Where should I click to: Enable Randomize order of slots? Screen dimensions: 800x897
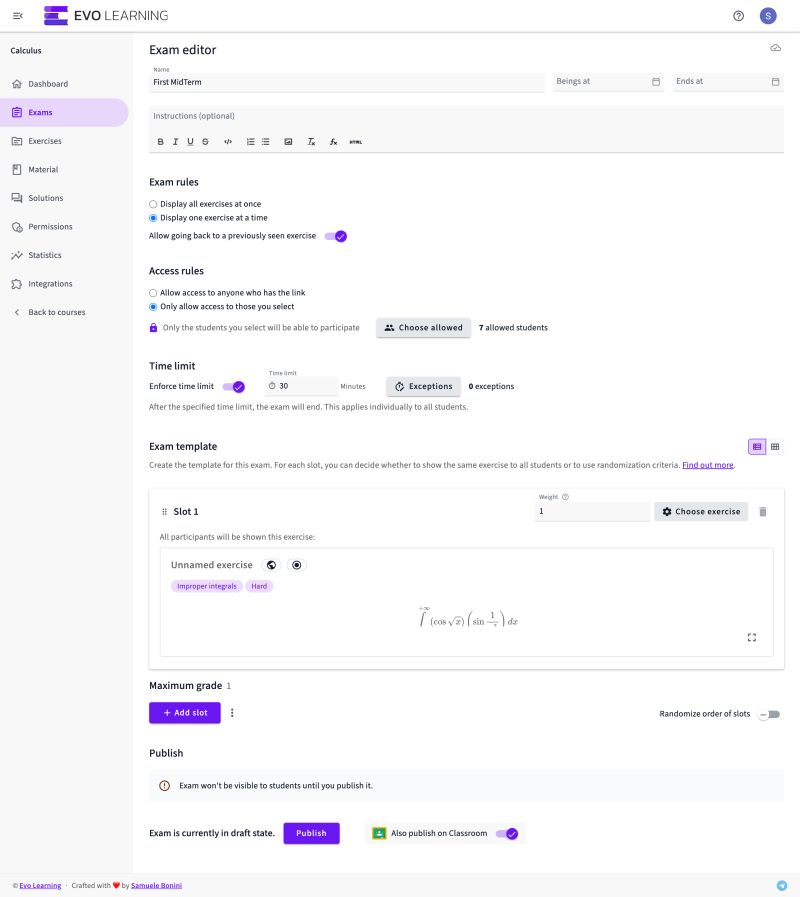tap(769, 713)
